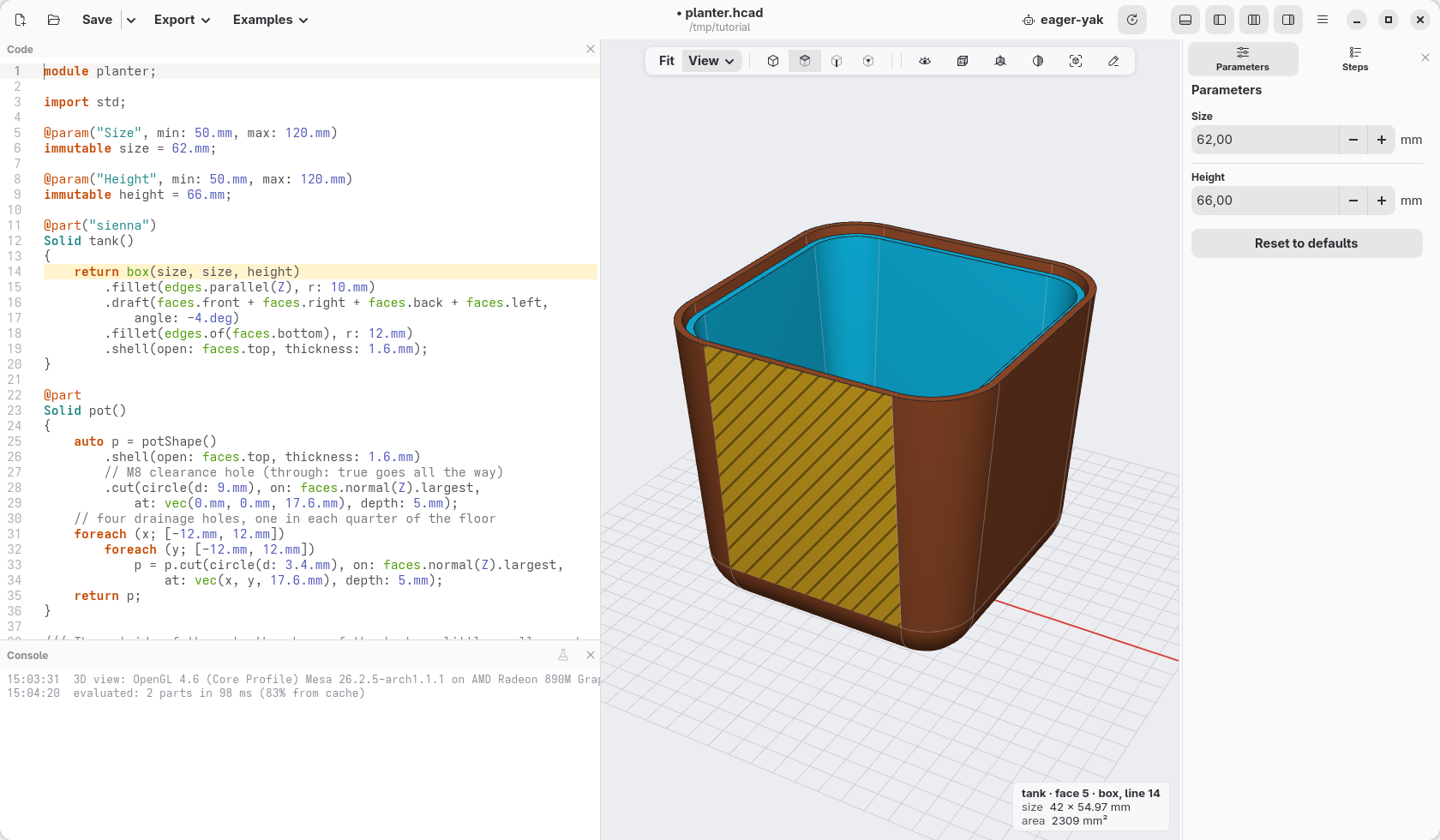Toggle the wireframe box display icon
1440x840 pixels.
click(963, 61)
